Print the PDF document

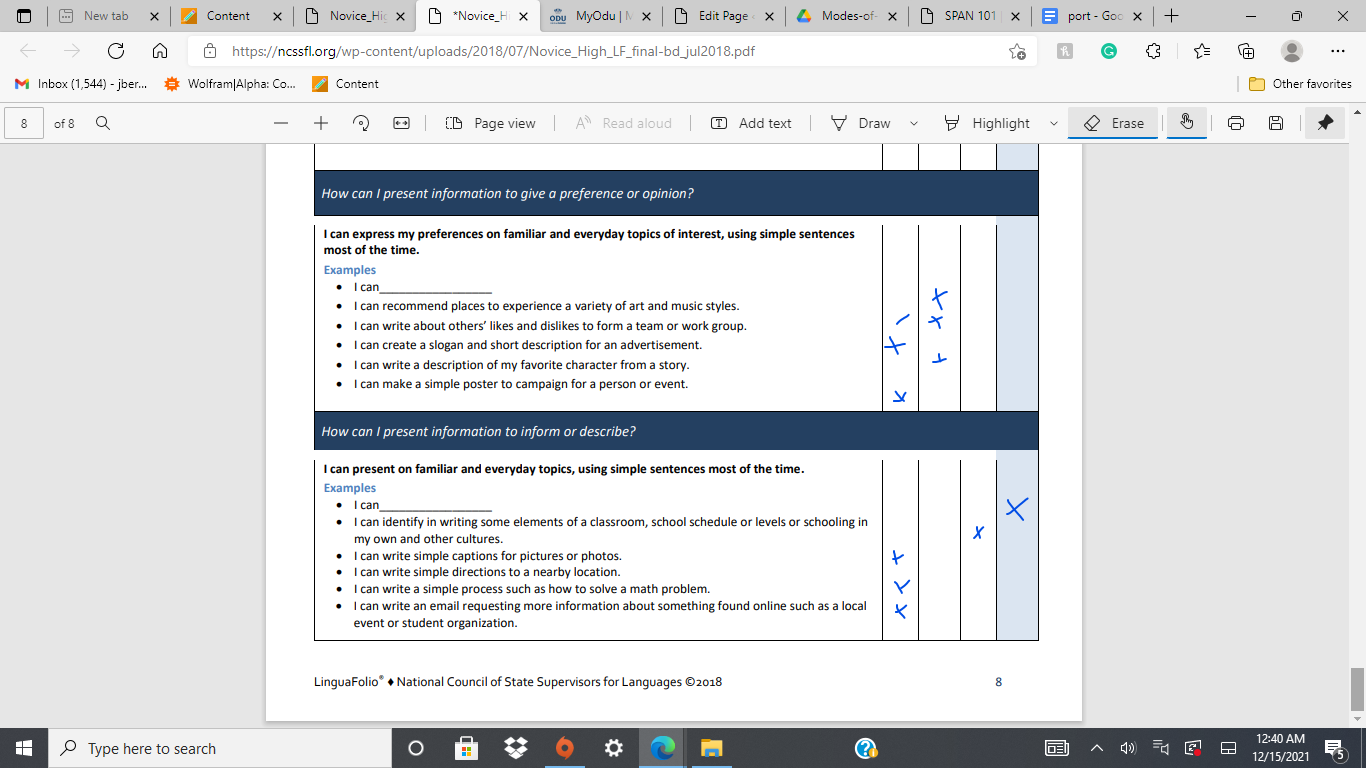pyautogui.click(x=1236, y=123)
